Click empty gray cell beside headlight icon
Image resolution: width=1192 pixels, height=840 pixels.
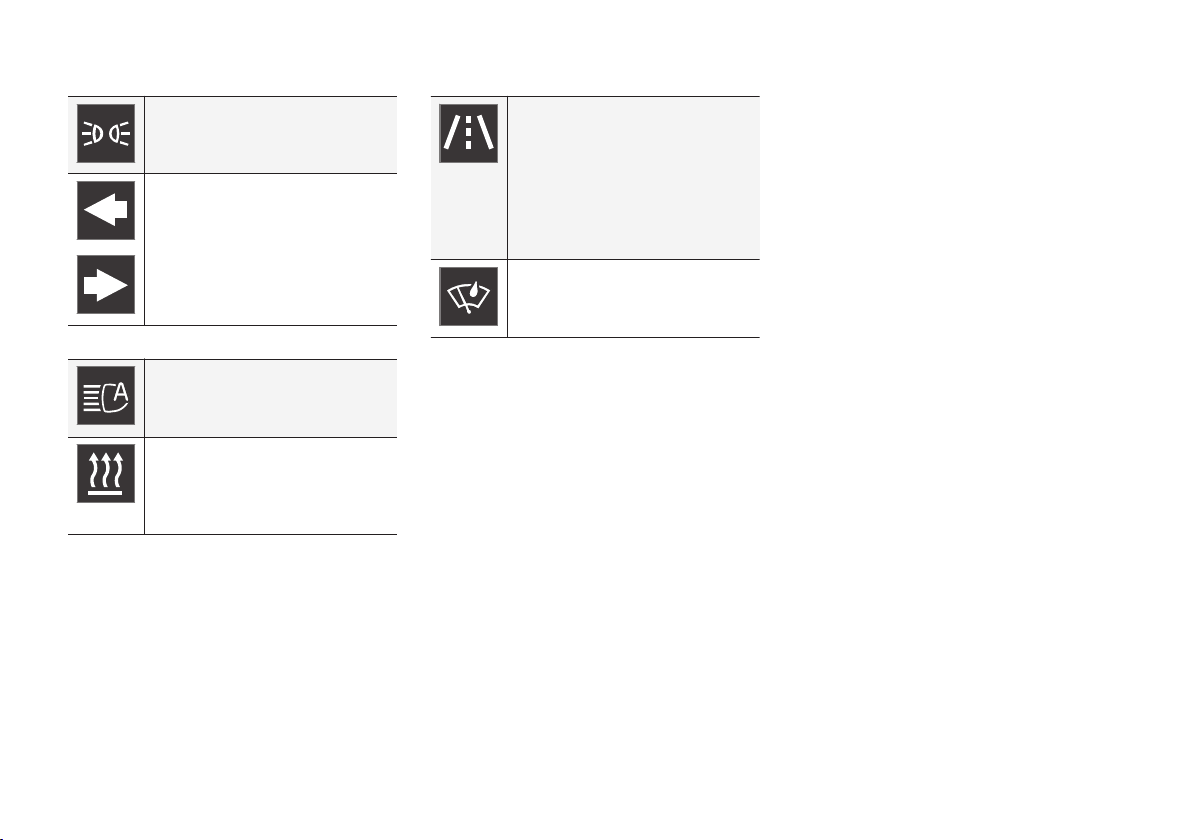click(271, 135)
